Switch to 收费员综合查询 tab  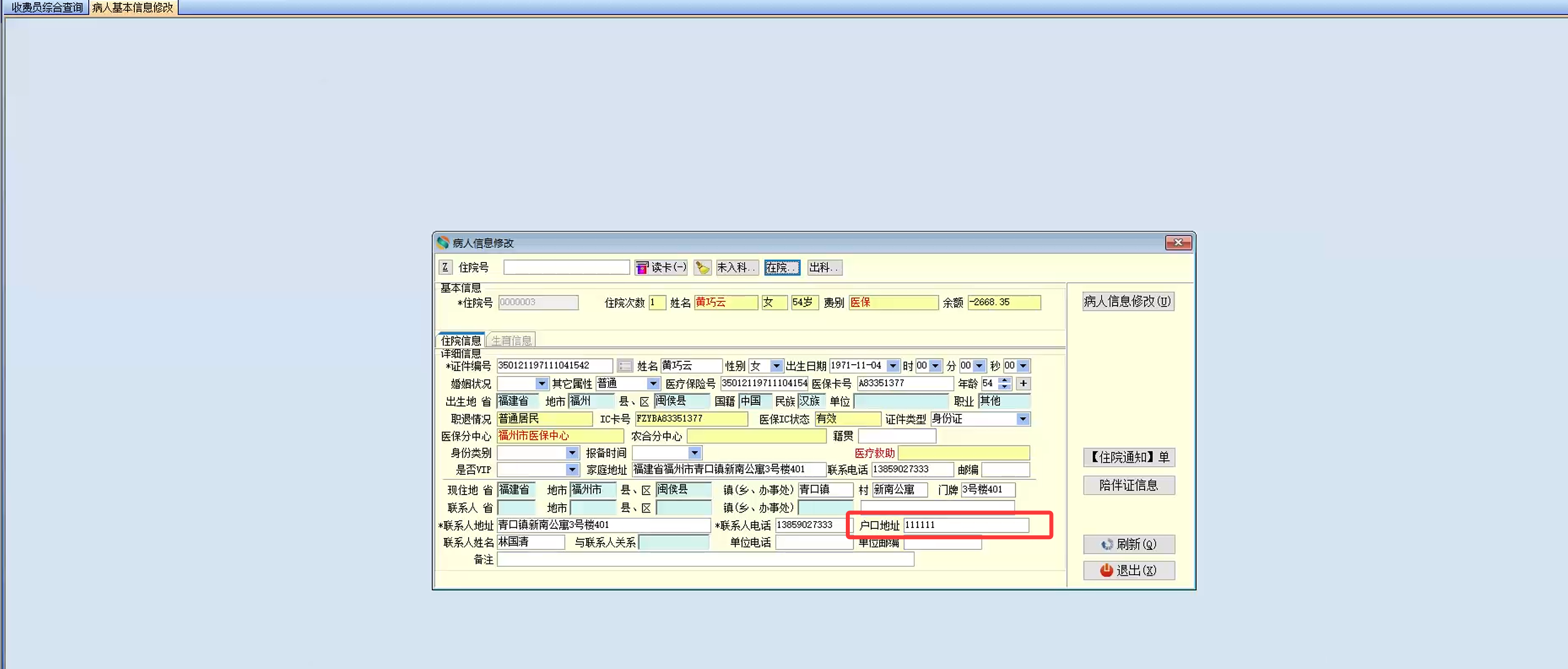click(47, 7)
